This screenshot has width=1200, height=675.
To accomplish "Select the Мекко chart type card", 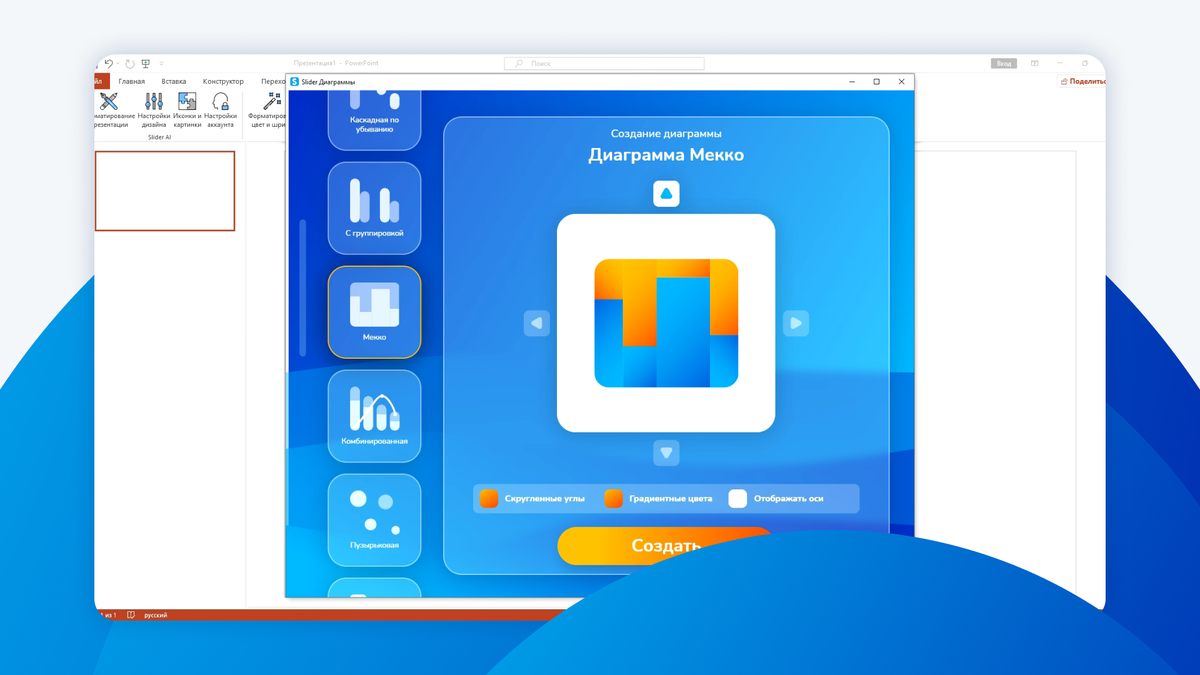I will tap(374, 312).
